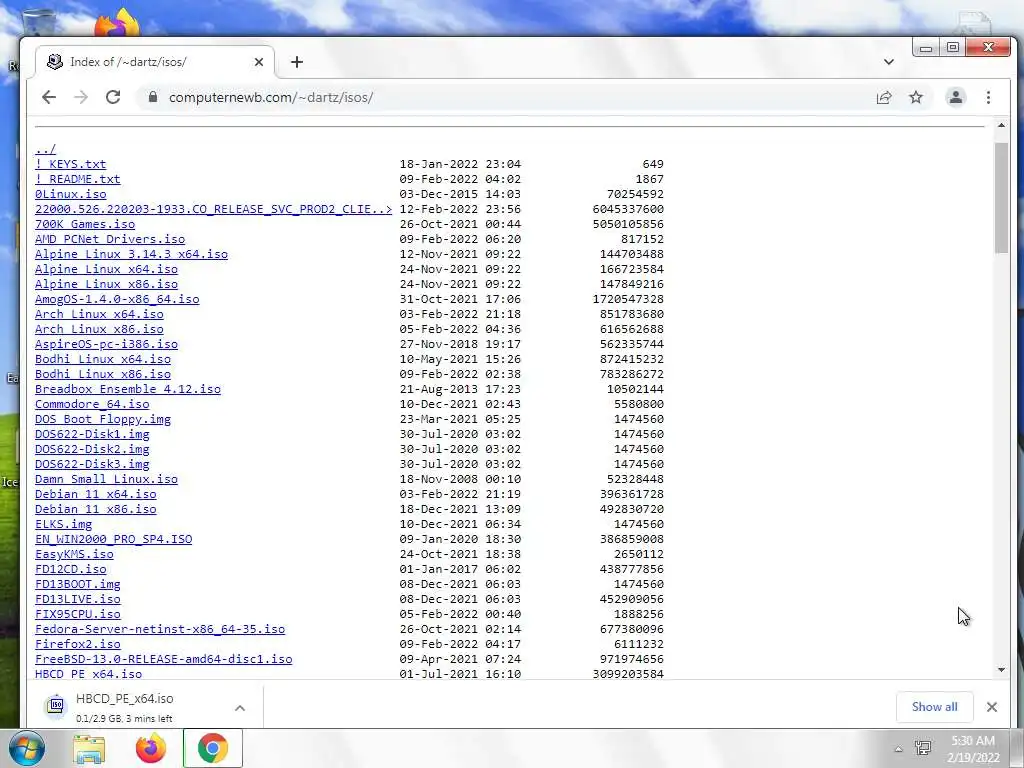The width and height of the screenshot is (1024, 768).
Task: Download DOS622-Disk3.img
Action: [92, 464]
